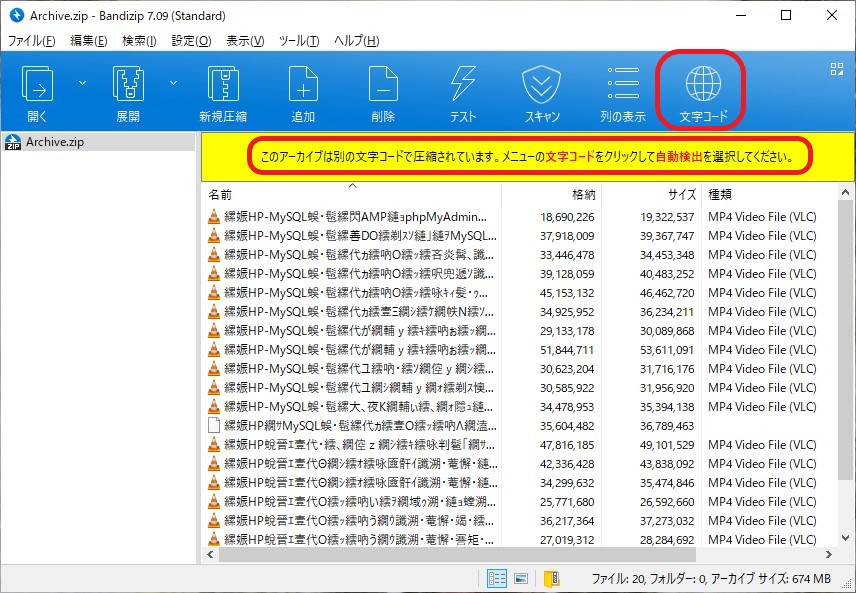Click the 展開 (Extract) toolbar icon
Image resolution: width=856 pixels, height=593 pixels.
tap(128, 85)
